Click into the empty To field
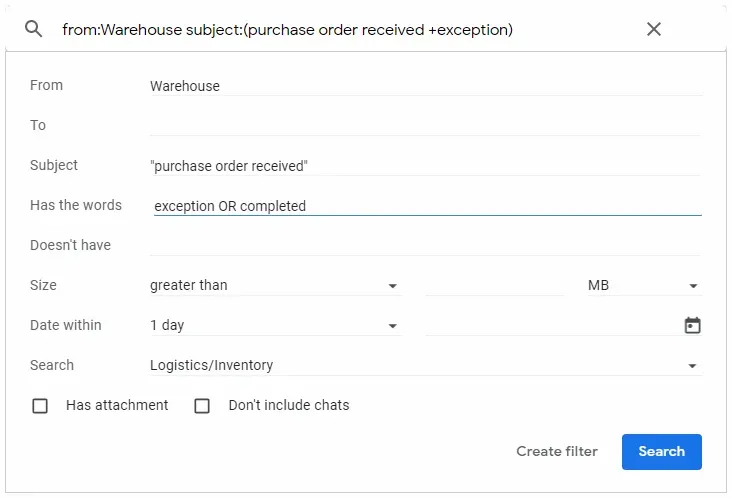 (426, 126)
